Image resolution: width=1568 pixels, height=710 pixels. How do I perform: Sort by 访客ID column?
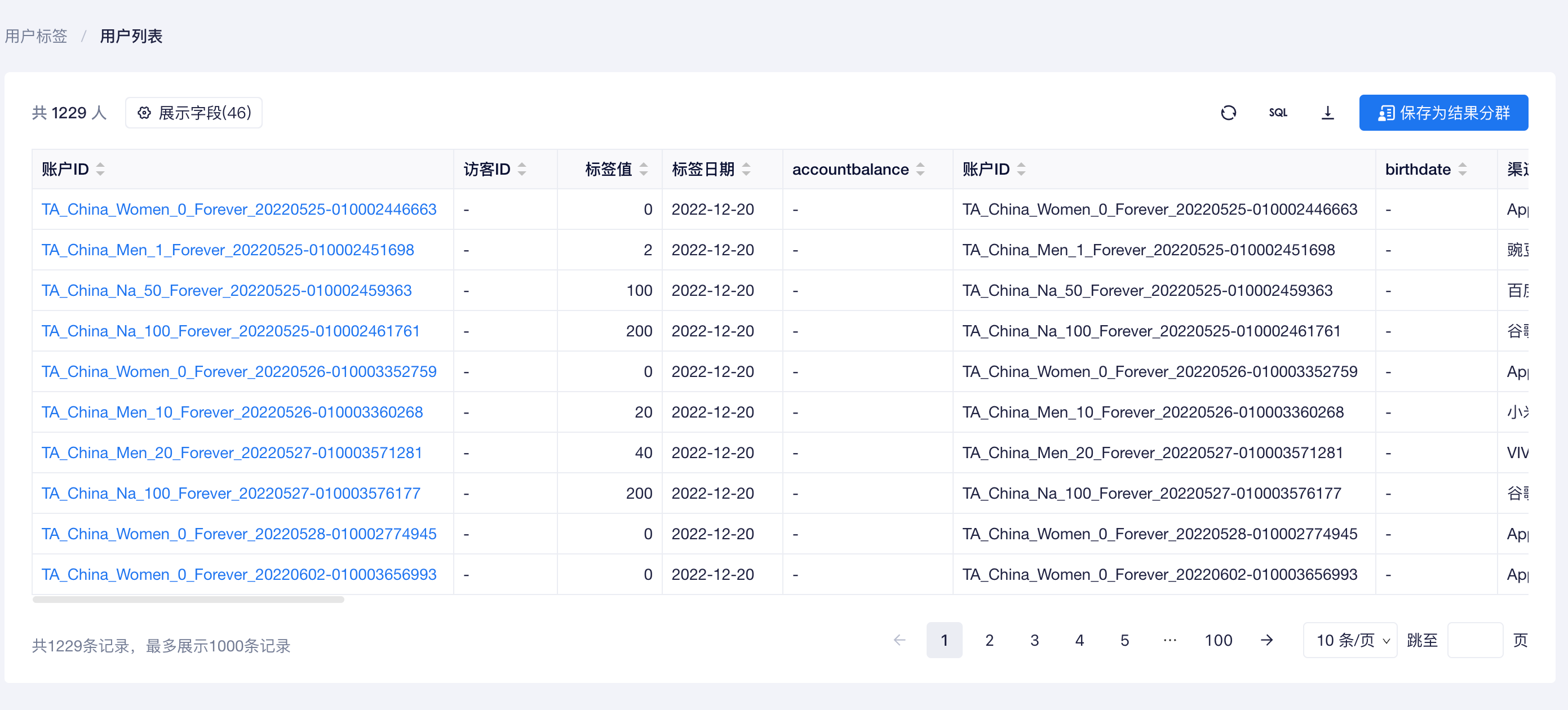point(522,169)
